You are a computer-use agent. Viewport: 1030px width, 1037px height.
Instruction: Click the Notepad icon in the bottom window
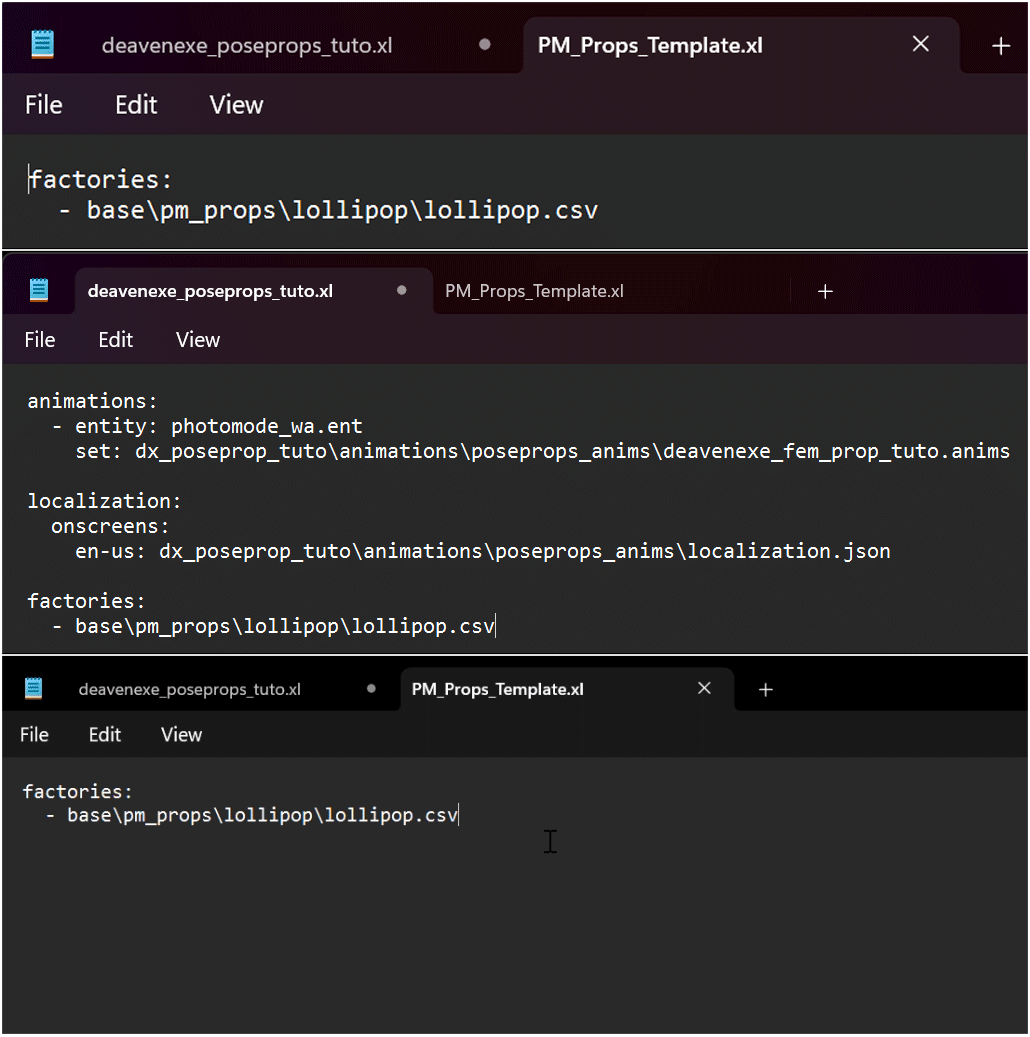[x=34, y=689]
